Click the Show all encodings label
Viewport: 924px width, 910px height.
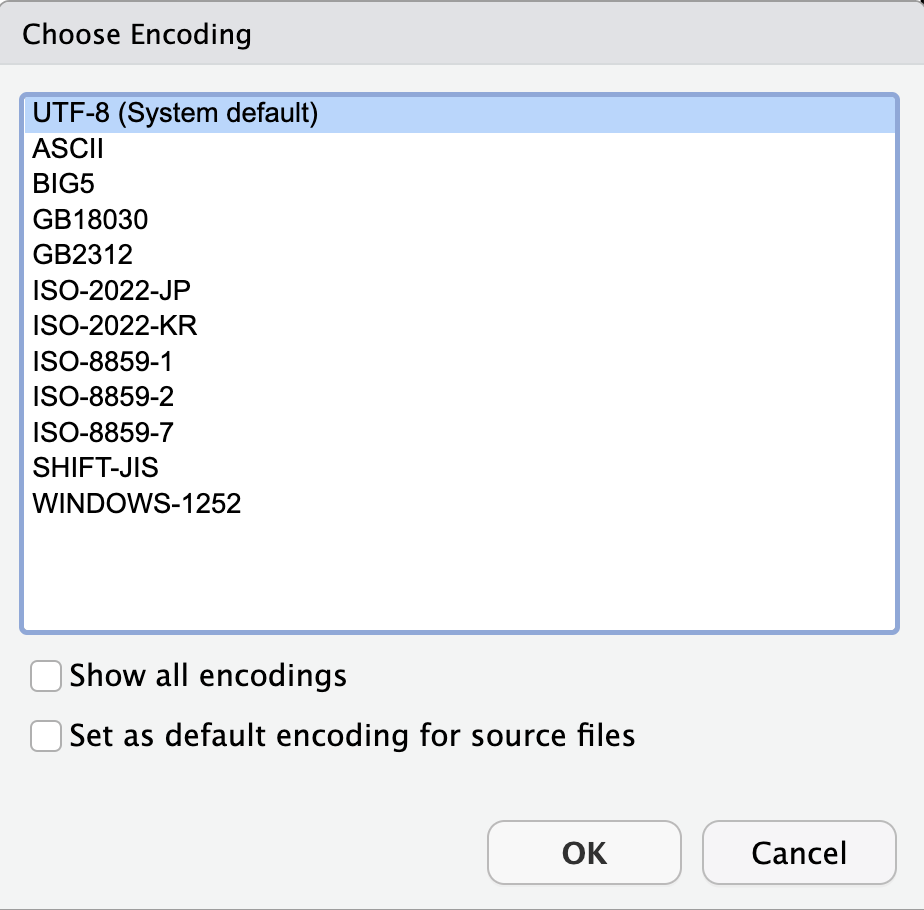pos(208,675)
